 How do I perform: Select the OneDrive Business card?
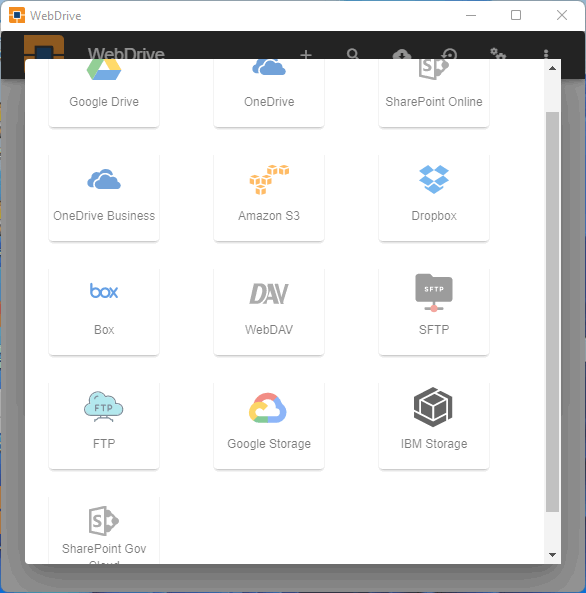pyautogui.click(x=104, y=197)
